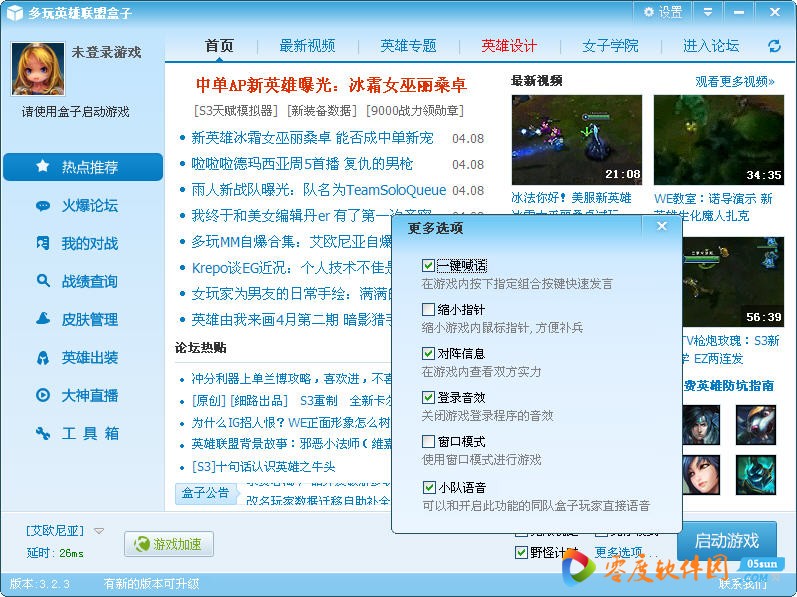The image size is (797, 597).
Task: Enable 缩小指针 checkbox
Action: coord(428,309)
